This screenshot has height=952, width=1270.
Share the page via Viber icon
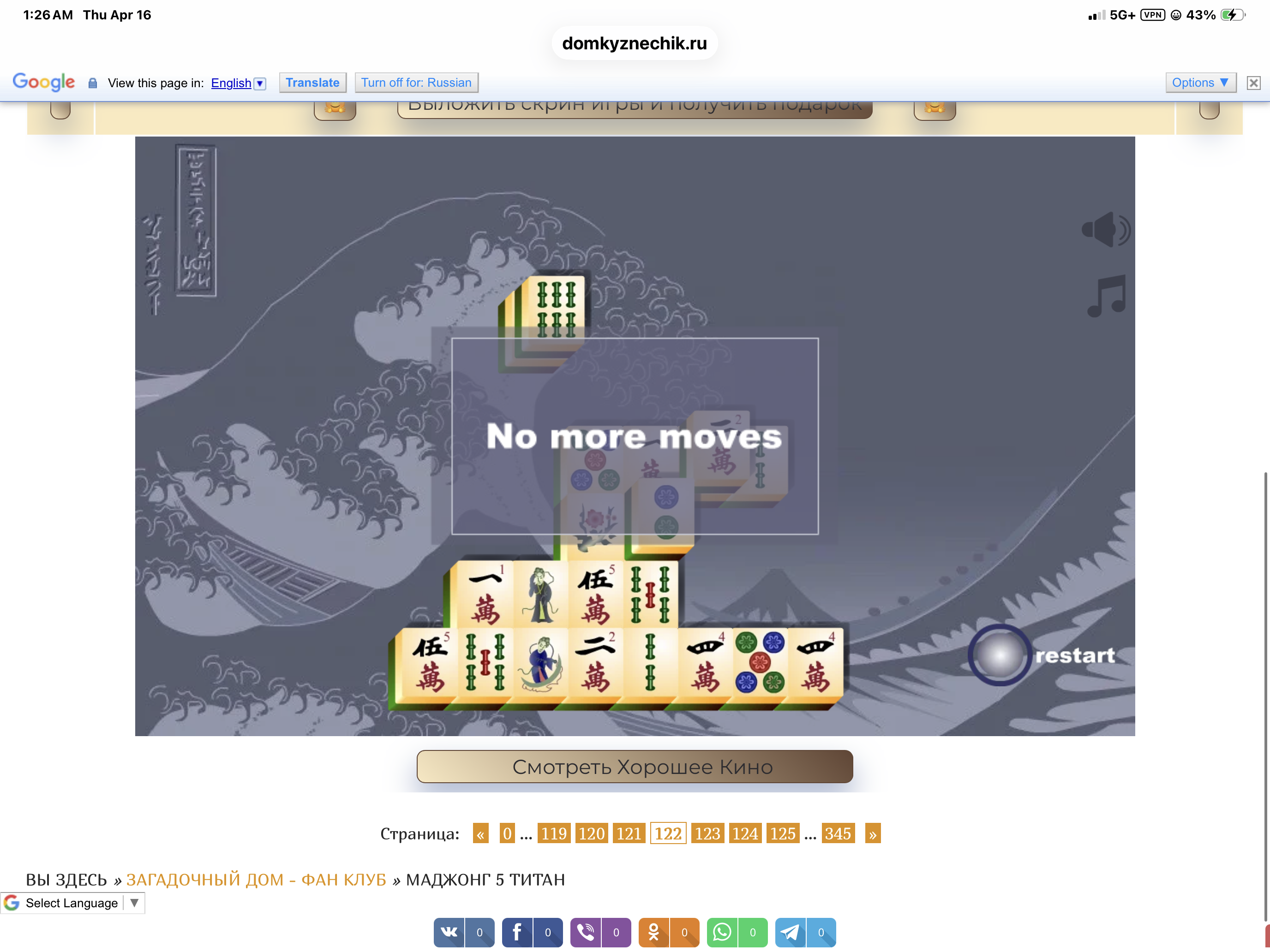point(585,932)
